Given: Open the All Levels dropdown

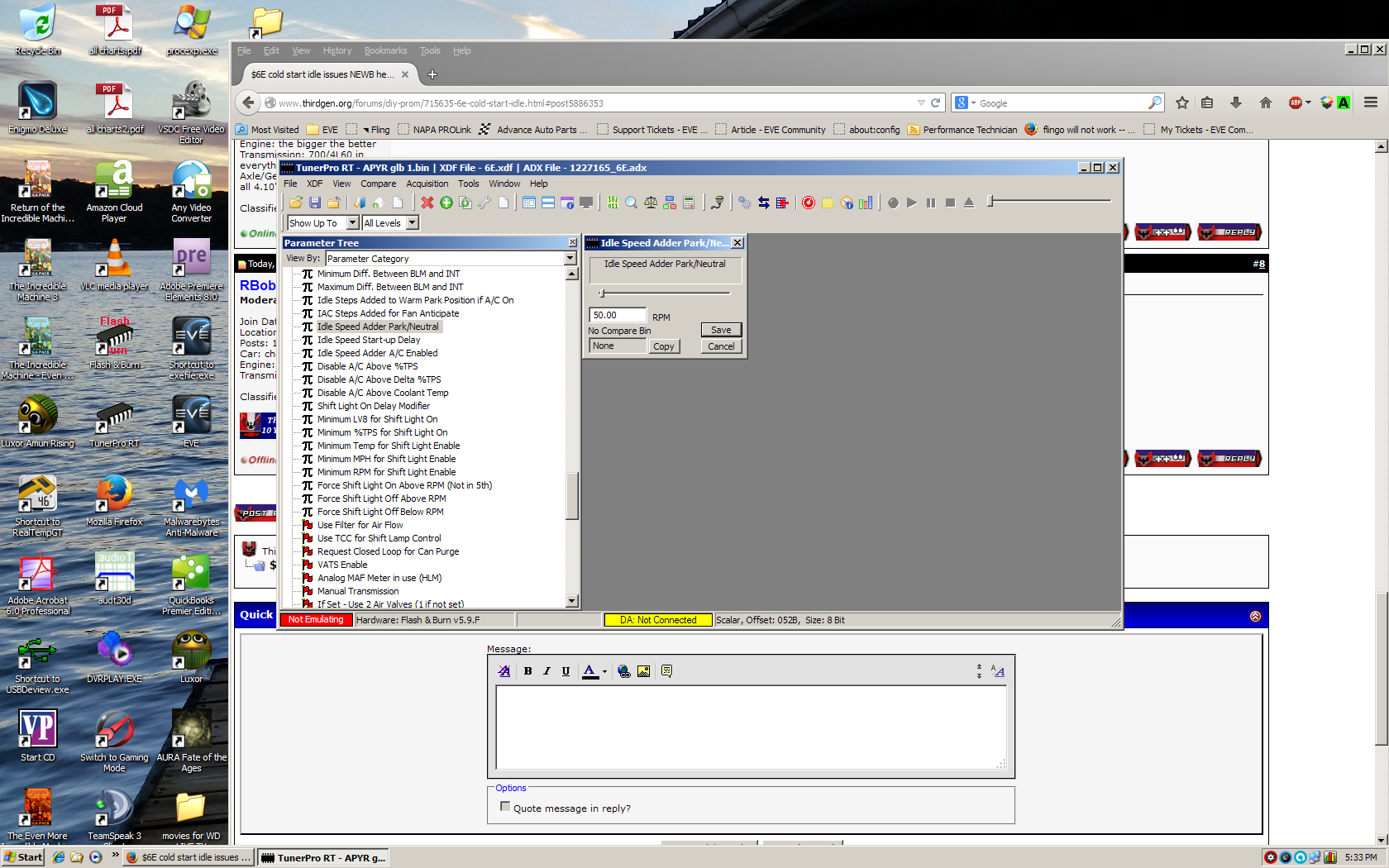Looking at the screenshot, I should (x=412, y=223).
